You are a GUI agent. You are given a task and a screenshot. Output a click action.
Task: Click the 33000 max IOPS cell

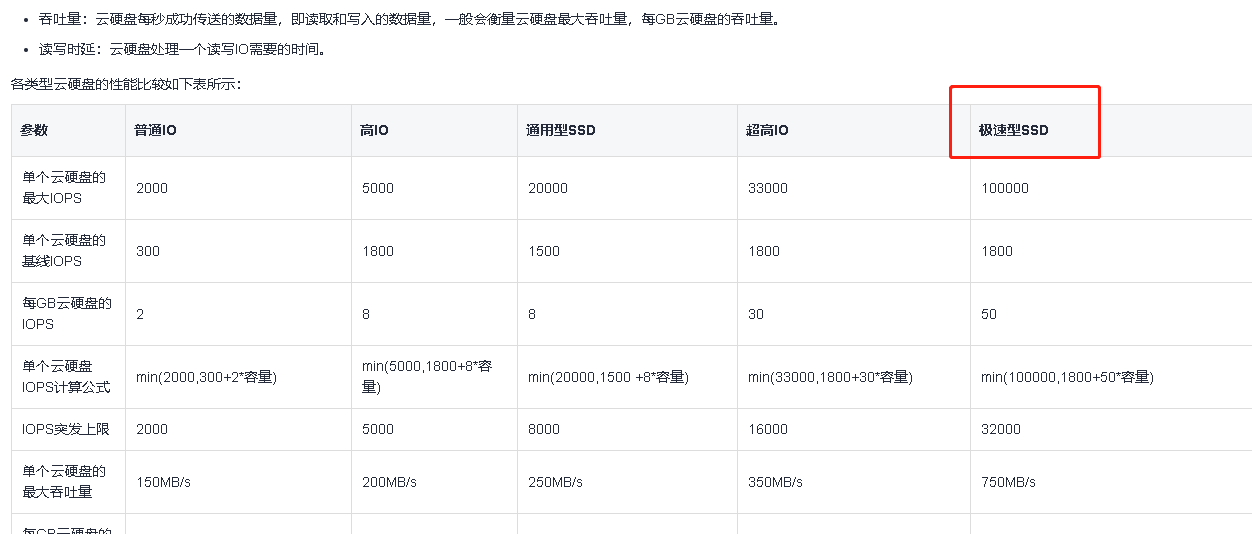tap(767, 188)
